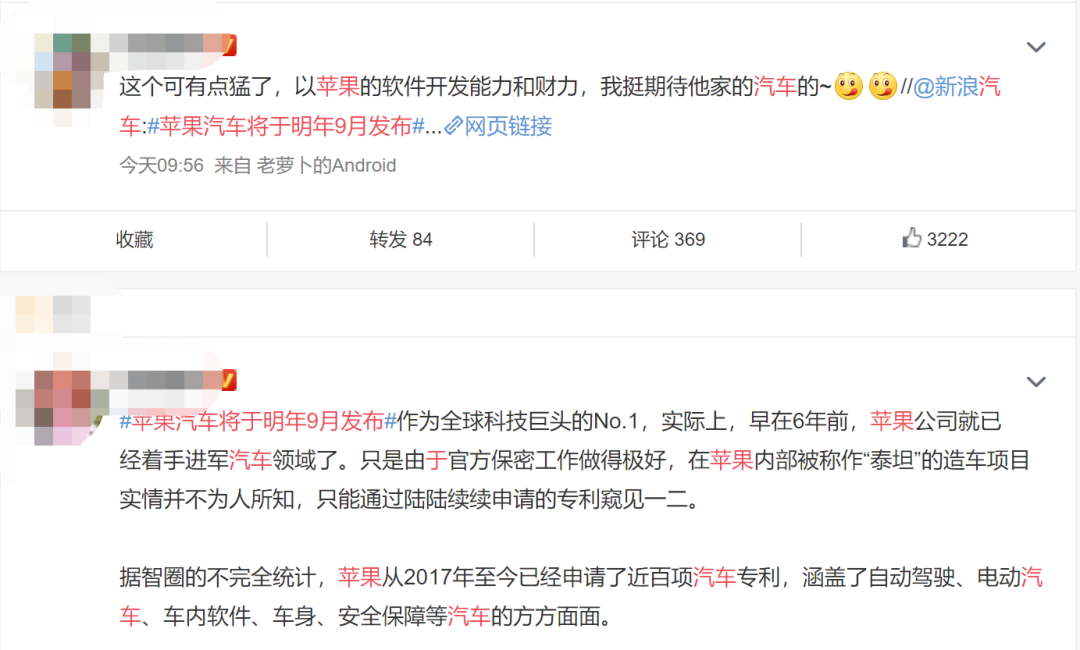Open the second post's author avatar
Viewport: 1080px width, 650px height.
(63, 408)
